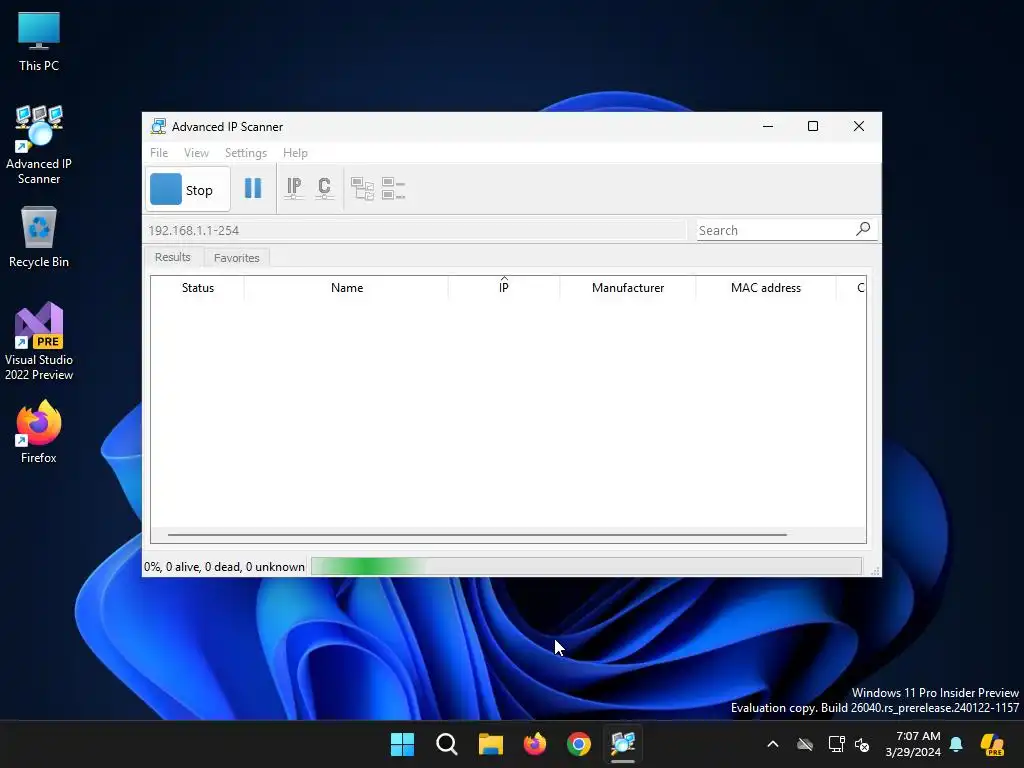Stop the running IP scan
The height and width of the screenshot is (768, 1024).
[187, 189]
